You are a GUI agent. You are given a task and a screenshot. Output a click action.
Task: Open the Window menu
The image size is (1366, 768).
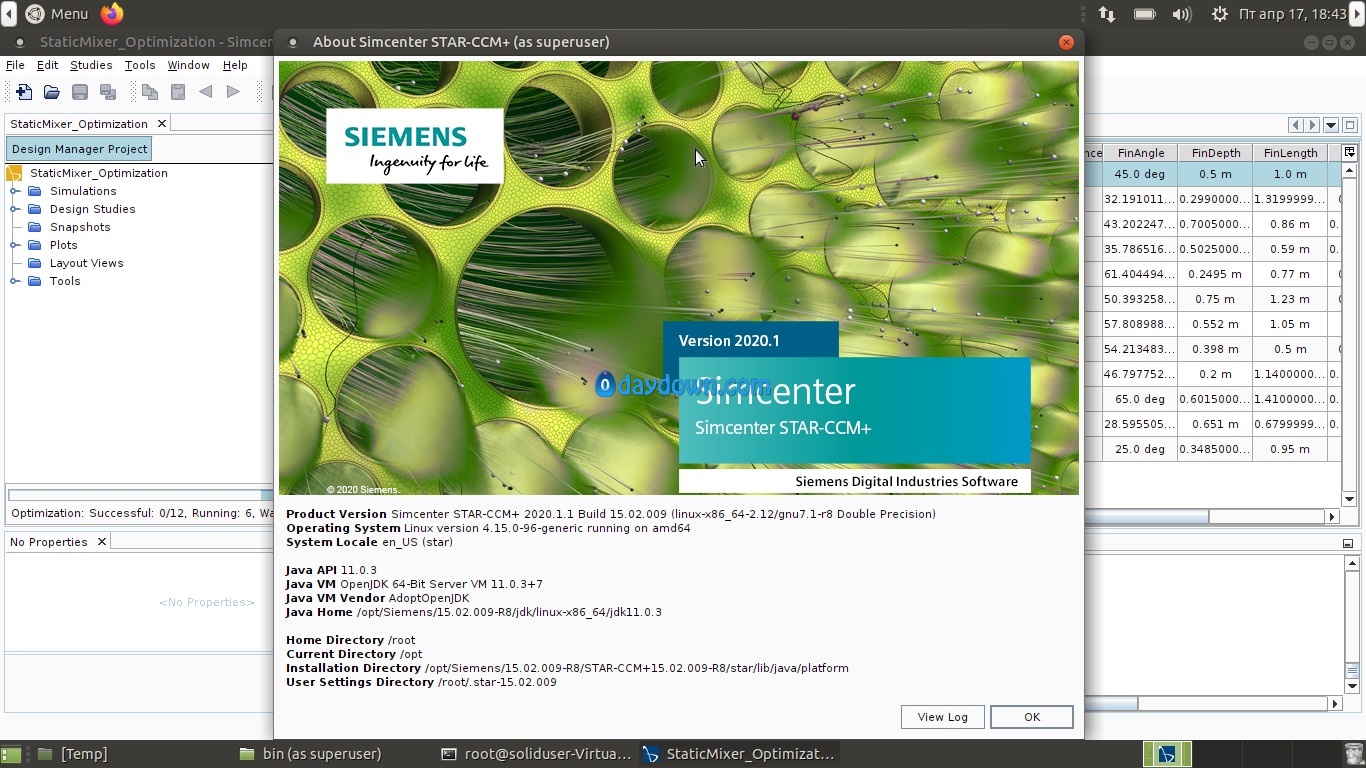(x=188, y=65)
